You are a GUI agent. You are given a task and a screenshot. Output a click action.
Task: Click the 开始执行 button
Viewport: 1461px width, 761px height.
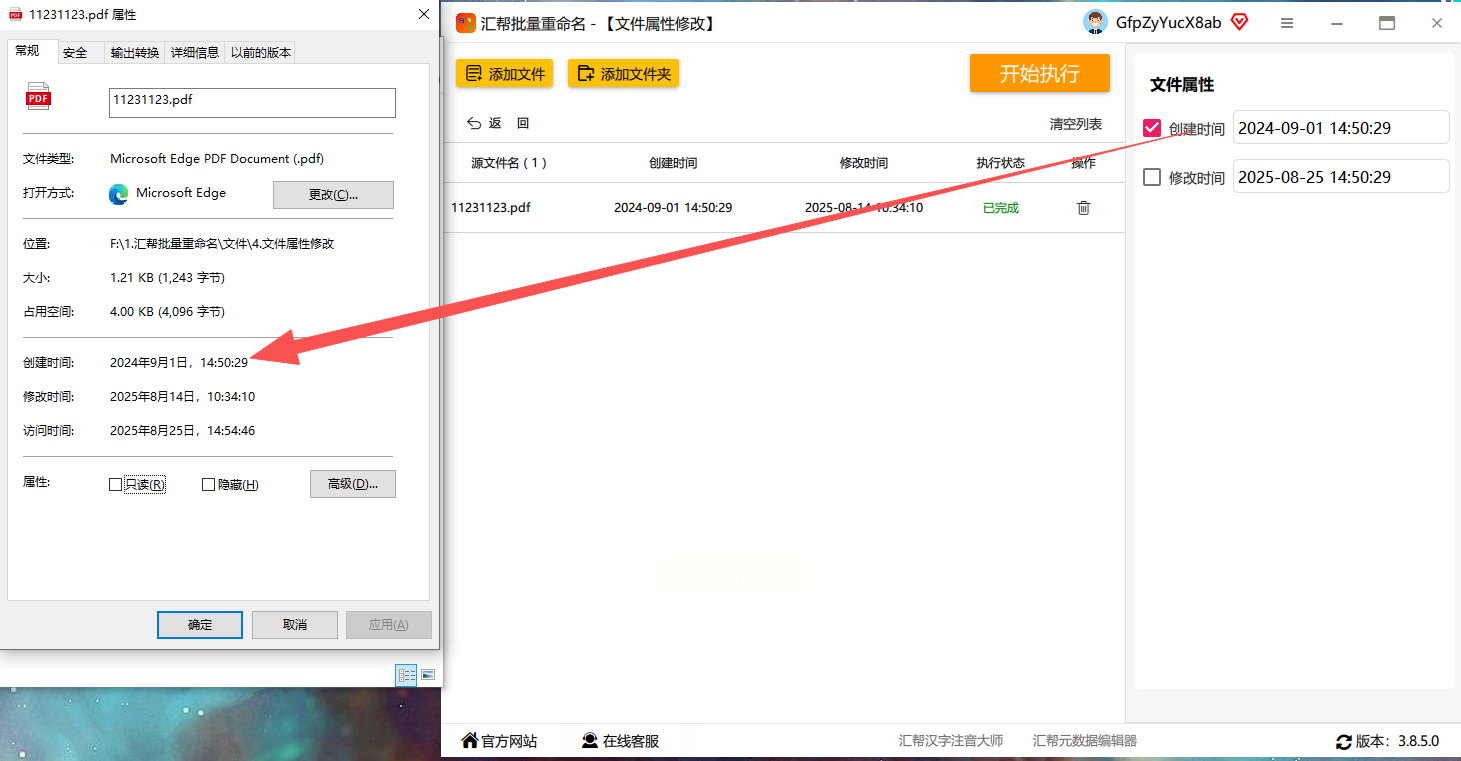click(x=1040, y=73)
